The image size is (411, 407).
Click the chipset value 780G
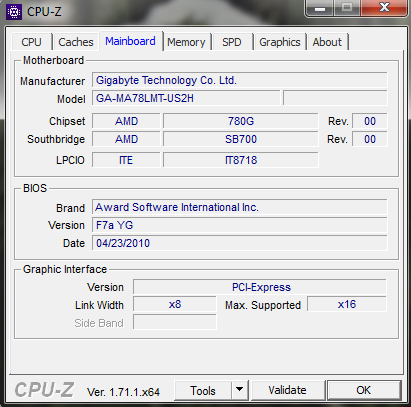tap(241, 121)
